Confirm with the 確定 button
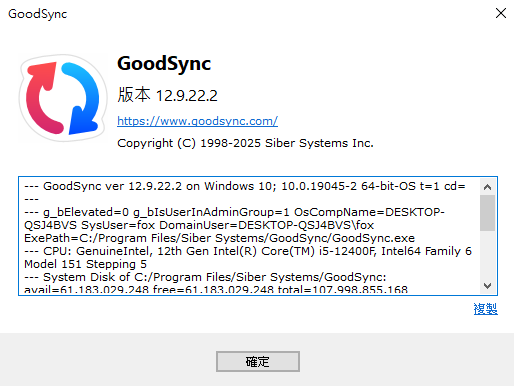Viewport: 514px width, 386px height. tap(258, 361)
